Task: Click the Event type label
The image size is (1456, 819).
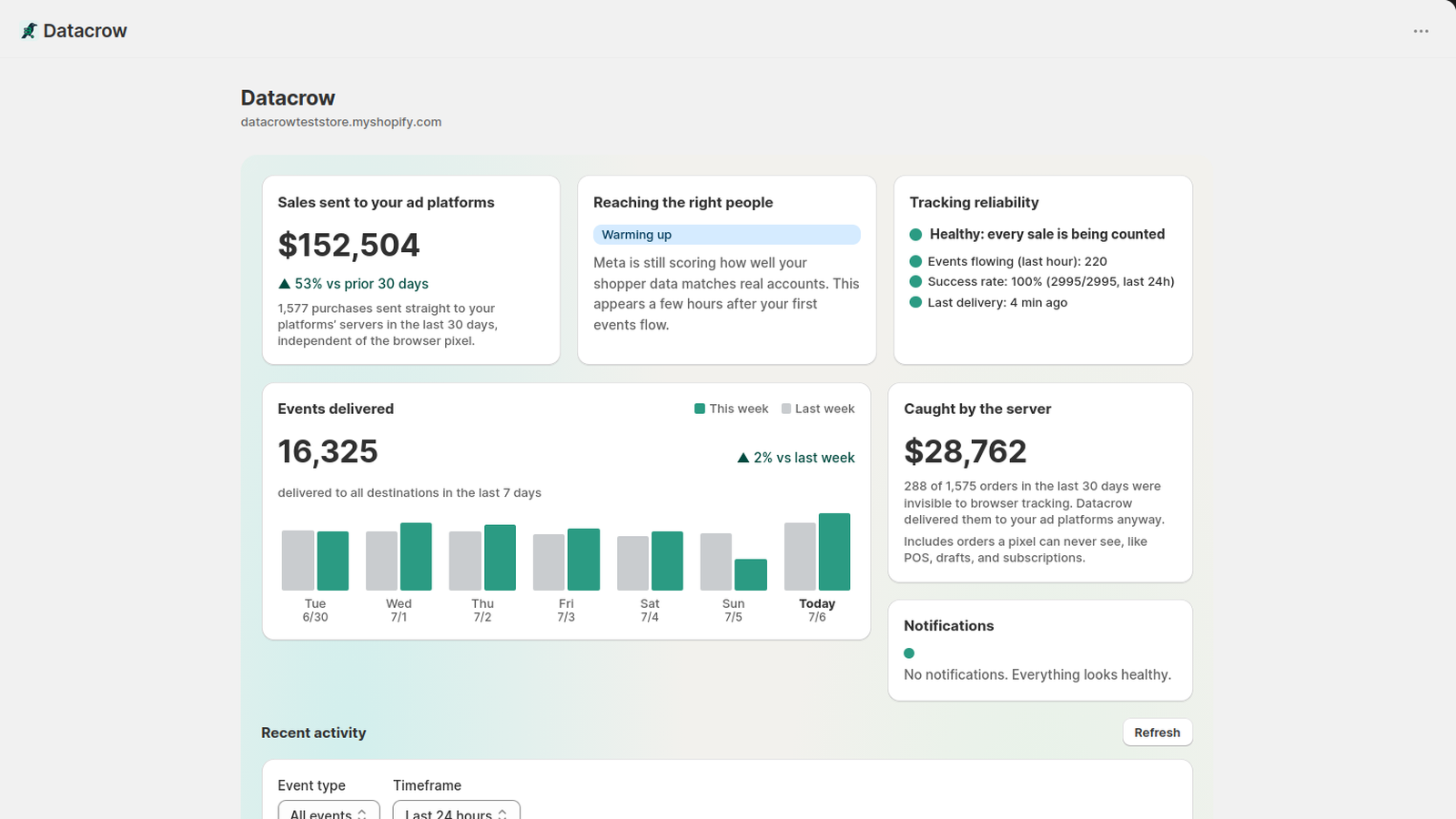Action: click(311, 785)
